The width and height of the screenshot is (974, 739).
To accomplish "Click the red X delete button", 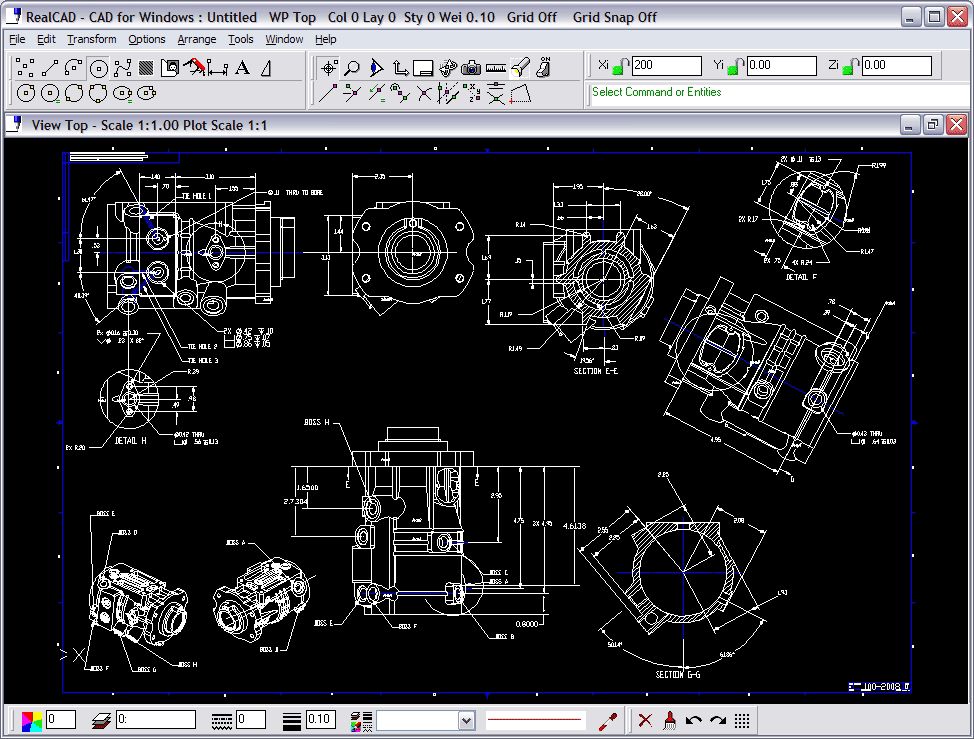I will tap(645, 720).
